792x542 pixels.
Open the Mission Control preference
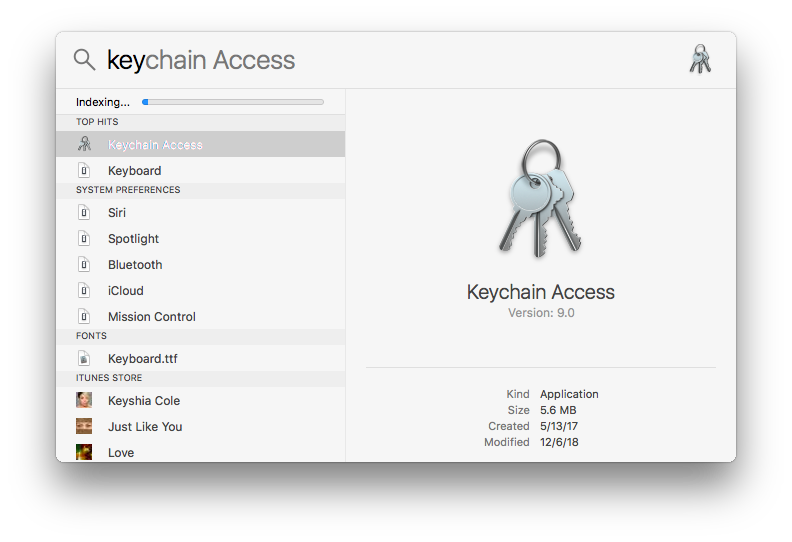point(201,317)
